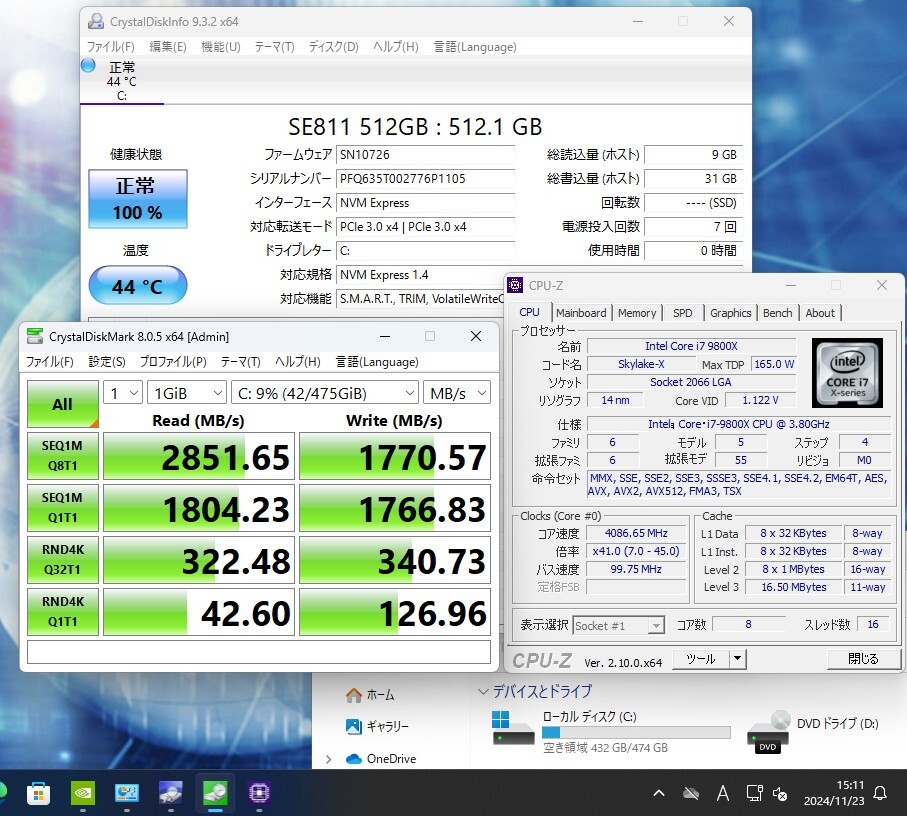The image size is (907, 816).
Task: Run All benchmarks in CrystalDiskMark
Action: (x=62, y=404)
